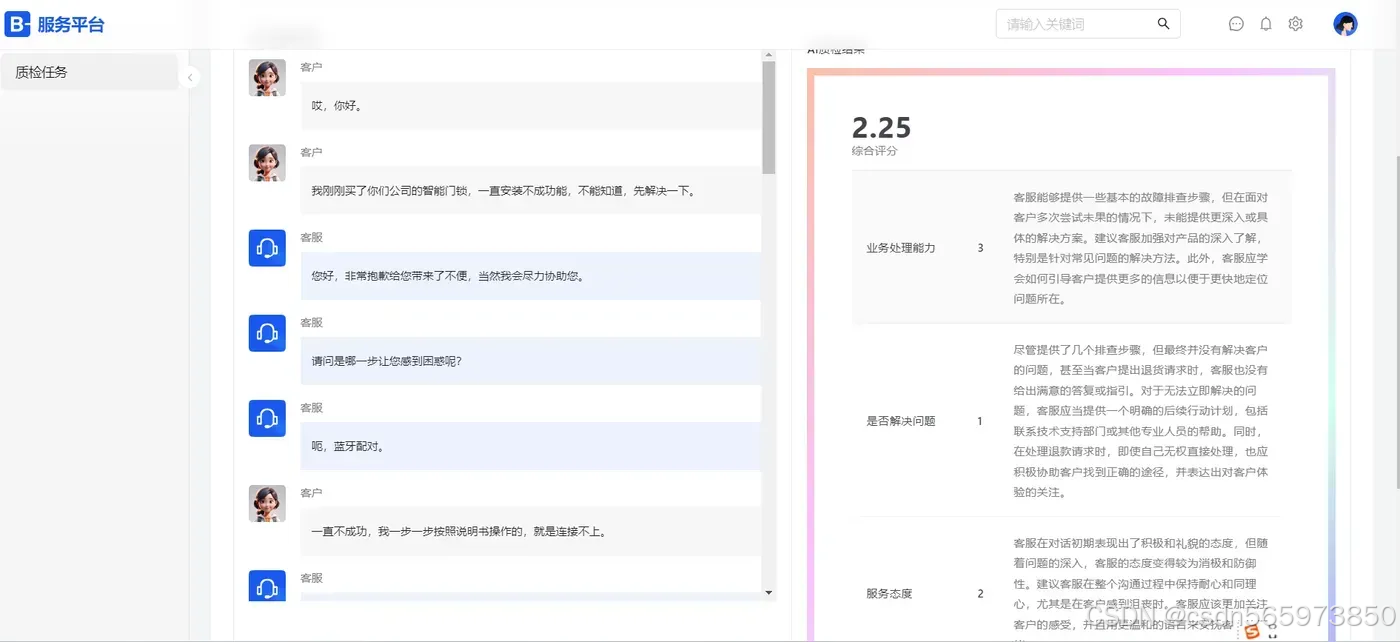Click the blue B 服务平台 logo icon
The height and width of the screenshot is (642, 1400).
(x=16, y=23)
